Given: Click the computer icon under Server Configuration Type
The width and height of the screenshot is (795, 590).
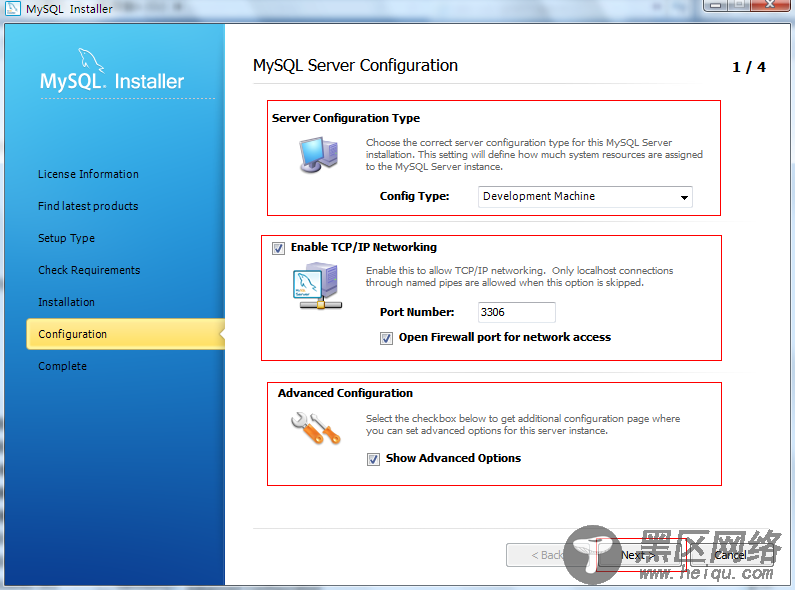Looking at the screenshot, I should tap(318, 155).
